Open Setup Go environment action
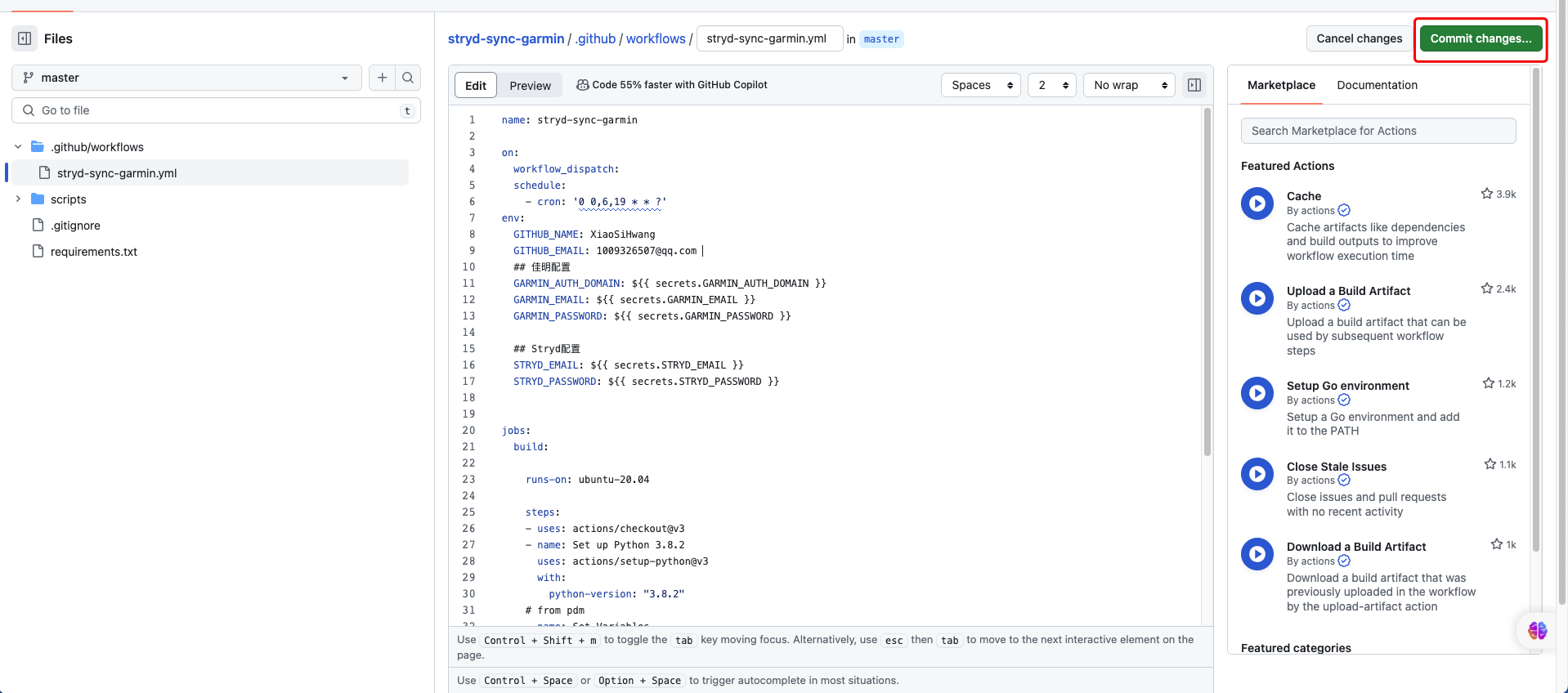 (x=1347, y=386)
